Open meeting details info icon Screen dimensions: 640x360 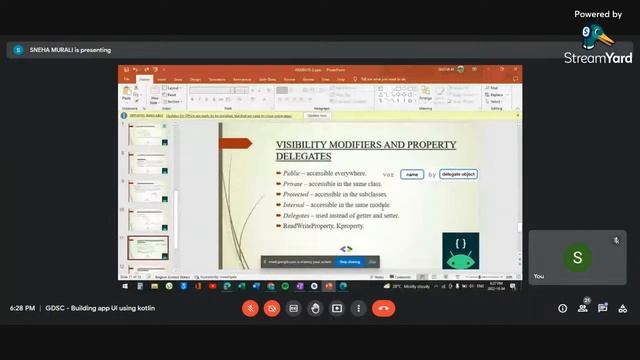pyautogui.click(x=562, y=309)
